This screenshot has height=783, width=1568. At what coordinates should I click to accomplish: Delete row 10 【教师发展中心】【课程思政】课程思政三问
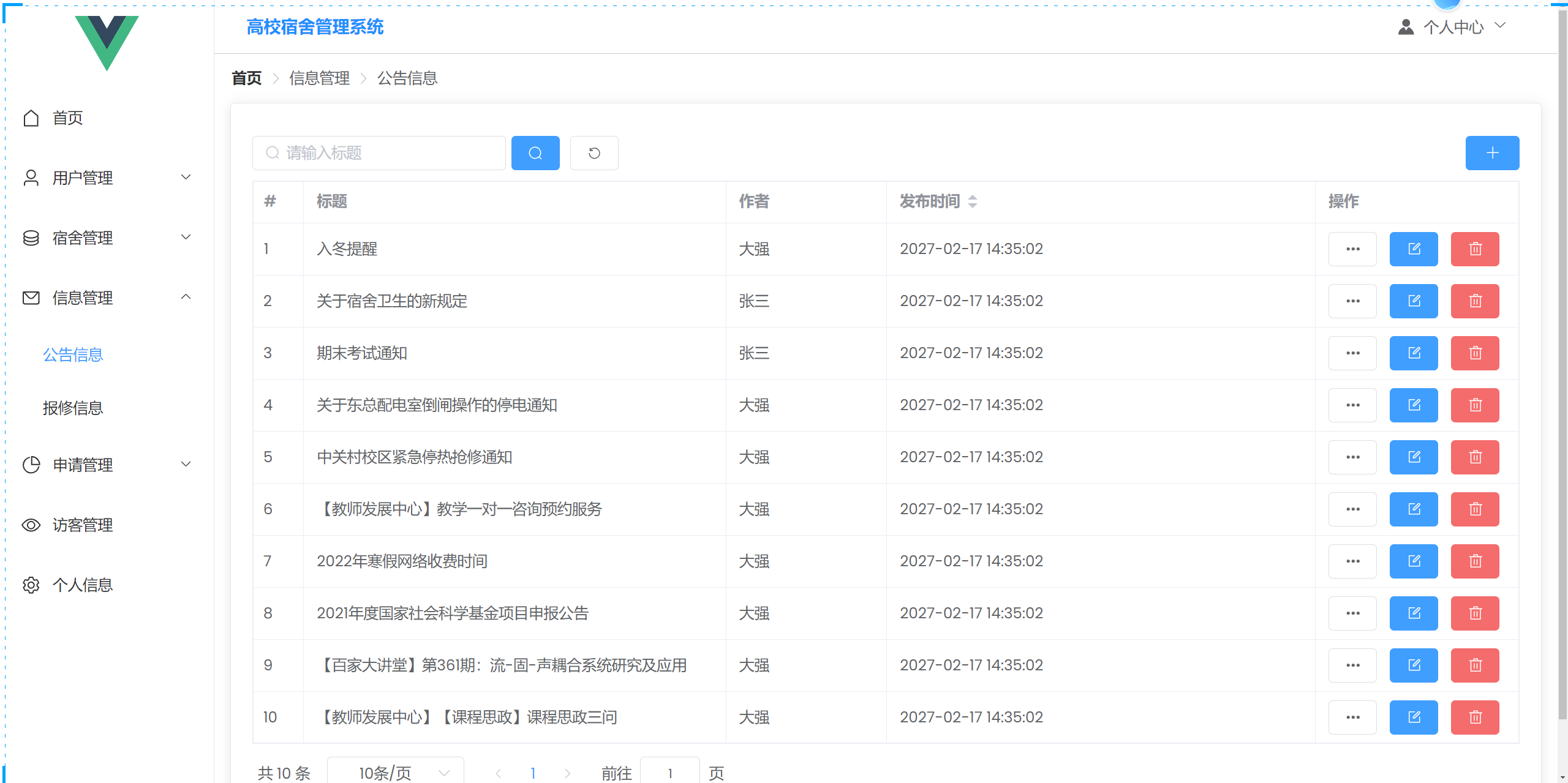pos(1474,717)
